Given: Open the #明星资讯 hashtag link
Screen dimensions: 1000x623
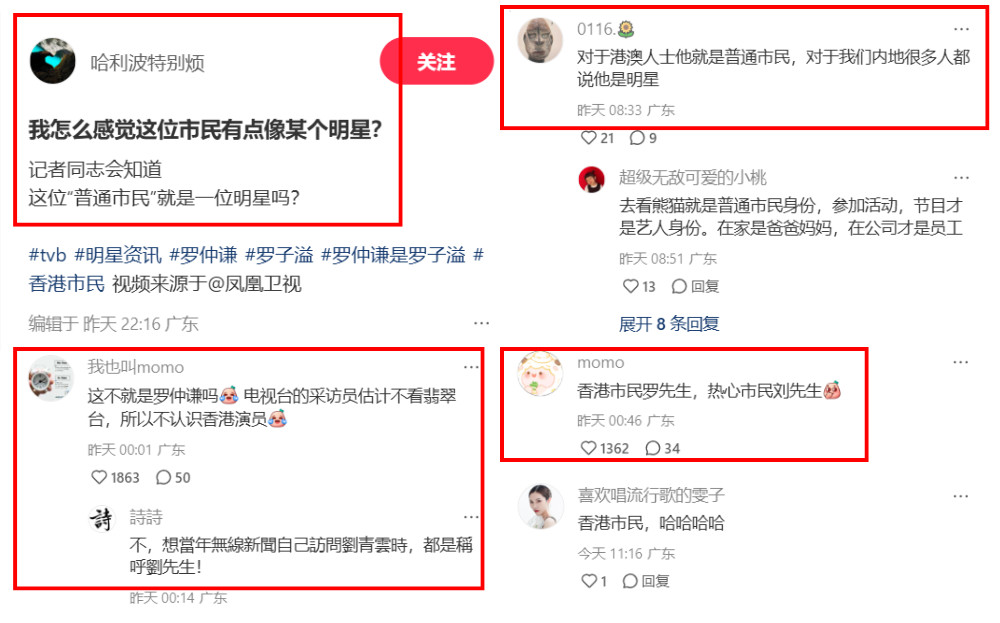Looking at the screenshot, I should 118,255.
